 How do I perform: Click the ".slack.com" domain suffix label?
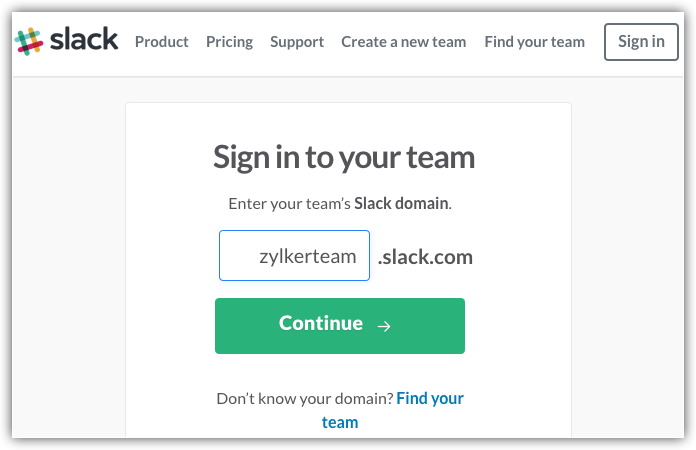[x=425, y=257]
